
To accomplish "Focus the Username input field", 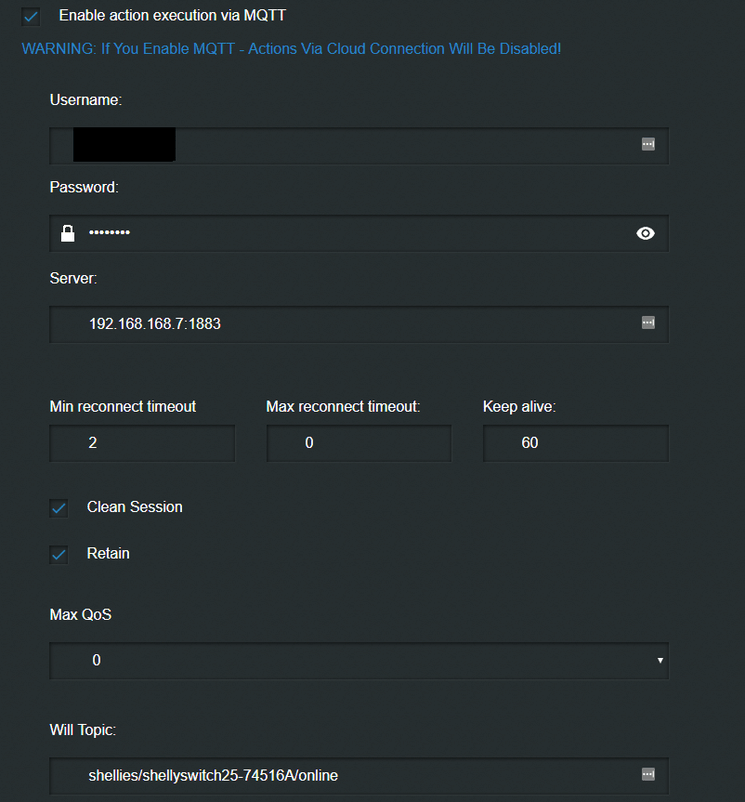I will pyautogui.click(x=359, y=146).
